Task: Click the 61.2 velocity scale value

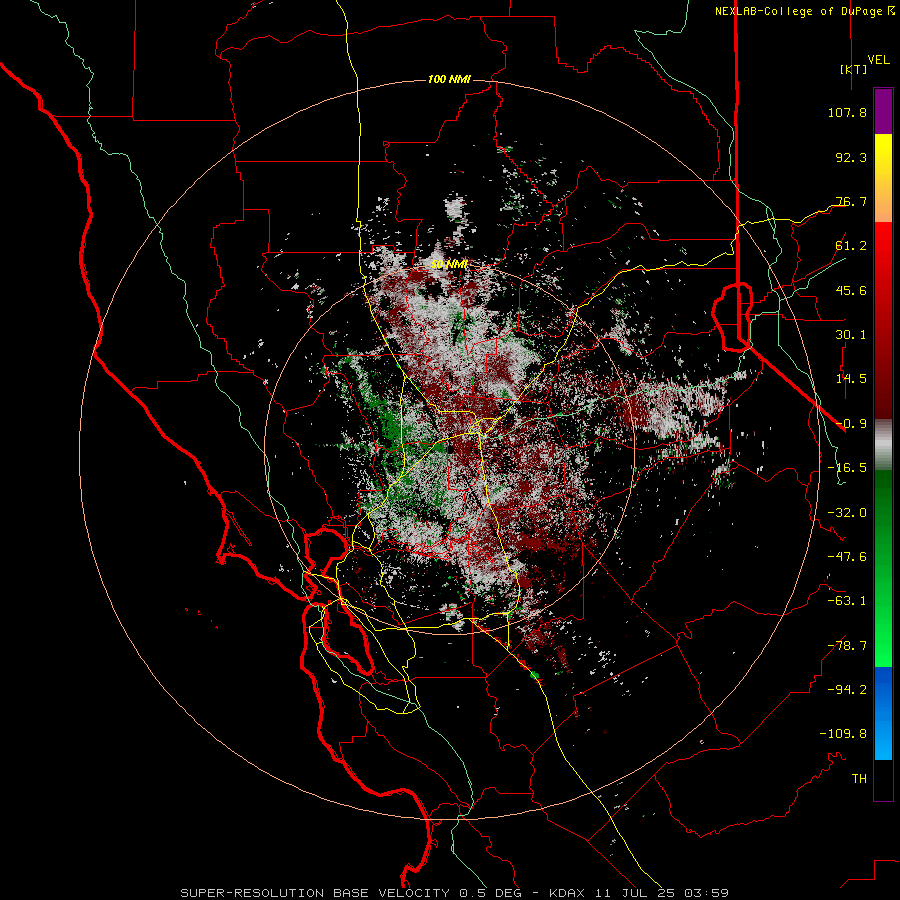Action: 851,246
